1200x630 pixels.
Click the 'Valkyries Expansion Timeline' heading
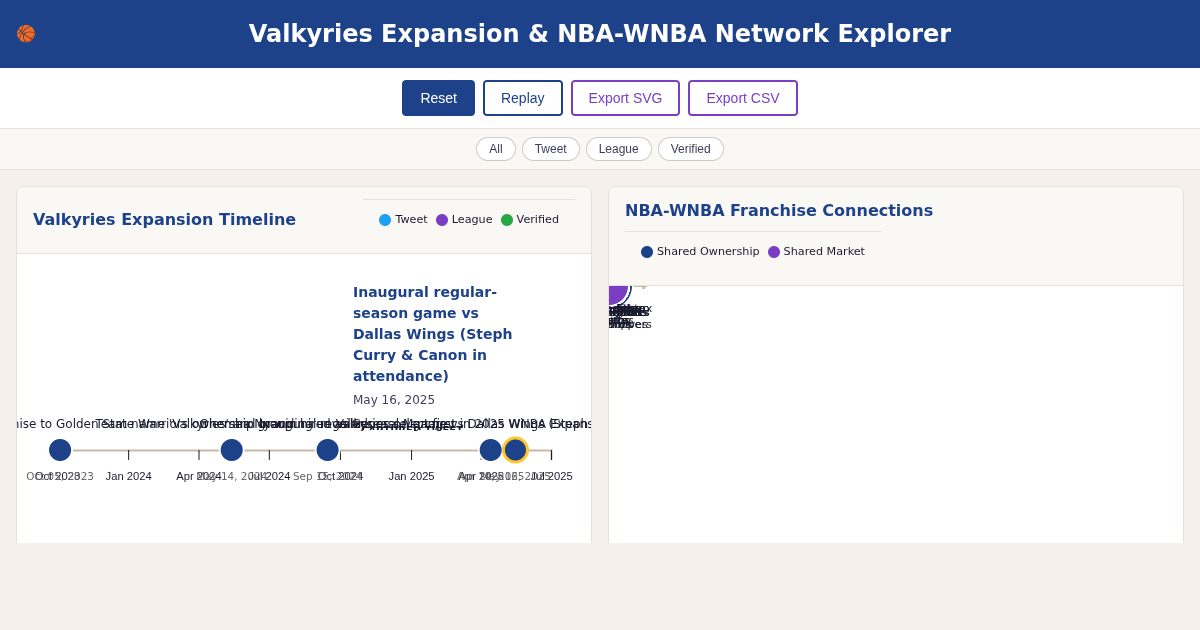point(164,220)
